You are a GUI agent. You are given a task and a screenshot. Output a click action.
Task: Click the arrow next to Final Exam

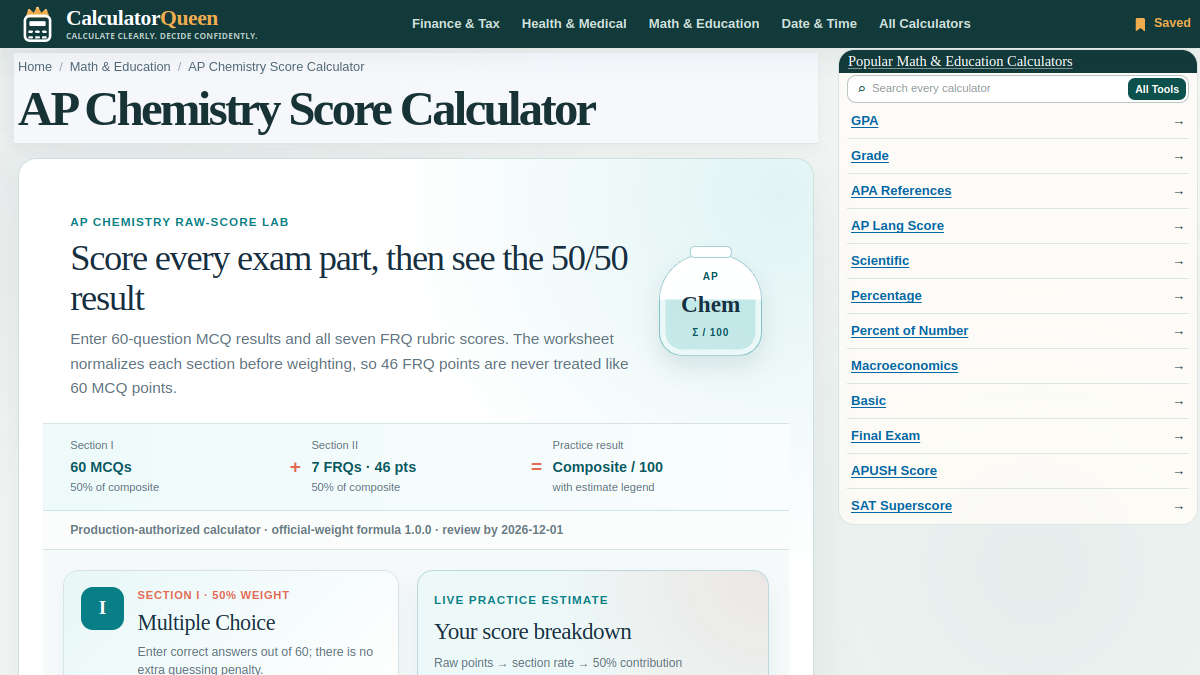(1179, 437)
